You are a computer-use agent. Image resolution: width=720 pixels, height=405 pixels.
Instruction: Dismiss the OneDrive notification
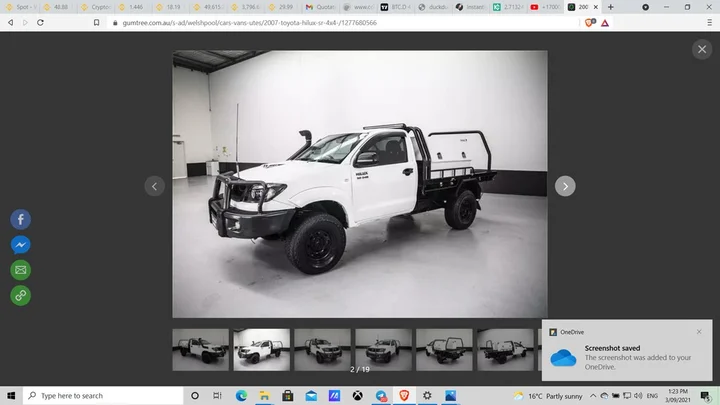click(699, 331)
